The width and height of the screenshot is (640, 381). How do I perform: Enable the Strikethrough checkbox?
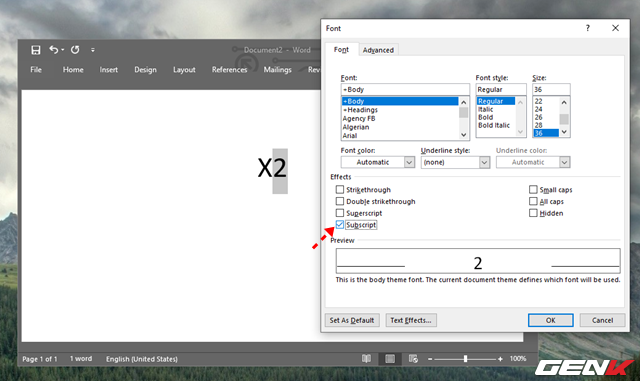[340, 189]
